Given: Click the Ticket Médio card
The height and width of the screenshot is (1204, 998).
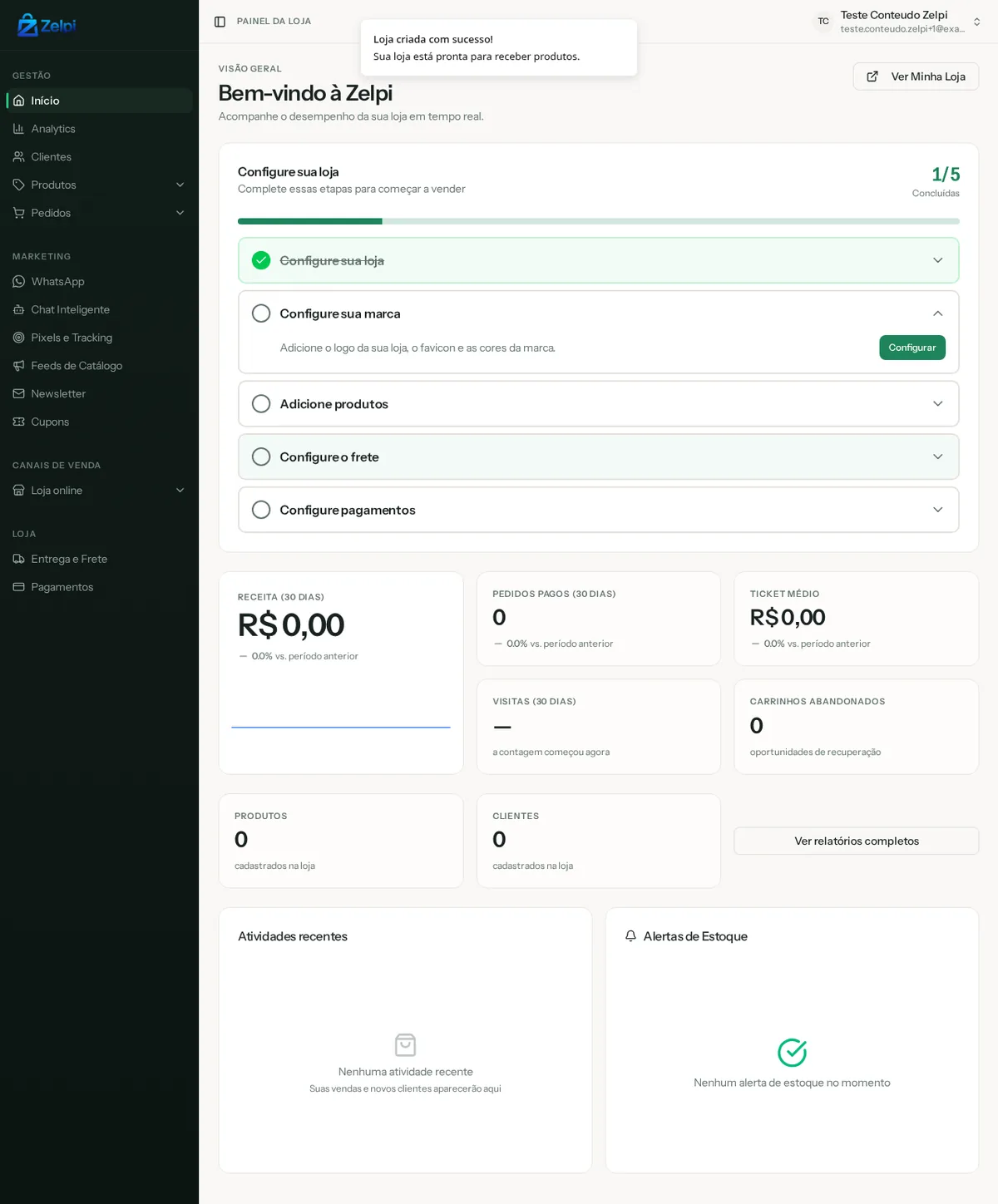Looking at the screenshot, I should click(857, 619).
